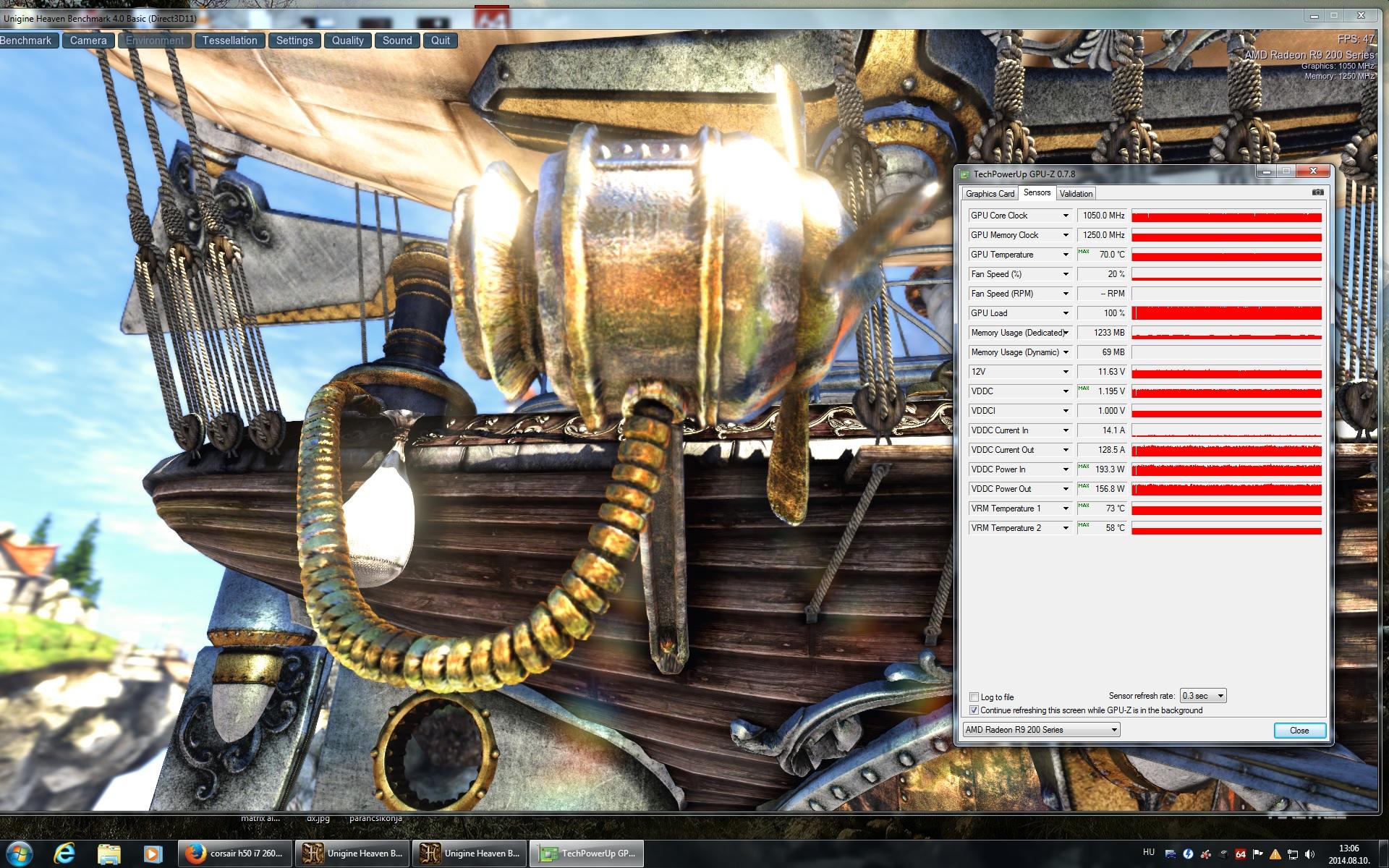Open VDDC Power Out sensor dropdown
The width and height of the screenshot is (1389, 868).
coord(1066,489)
